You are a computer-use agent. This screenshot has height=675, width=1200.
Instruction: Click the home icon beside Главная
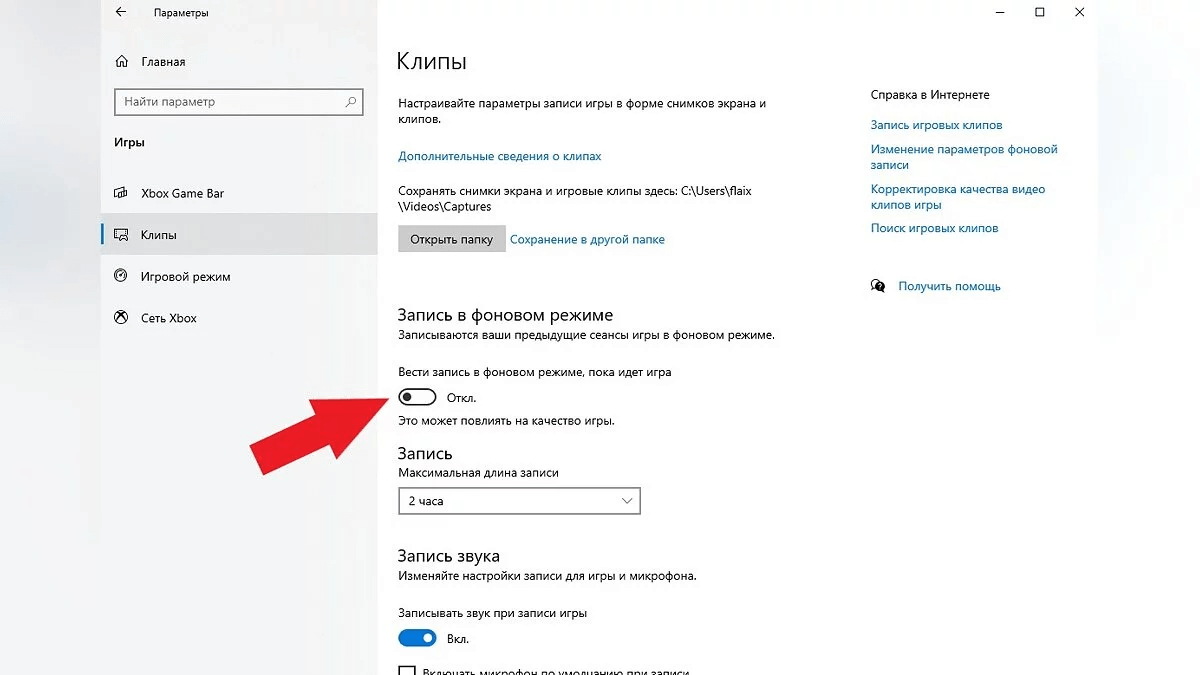click(121, 61)
